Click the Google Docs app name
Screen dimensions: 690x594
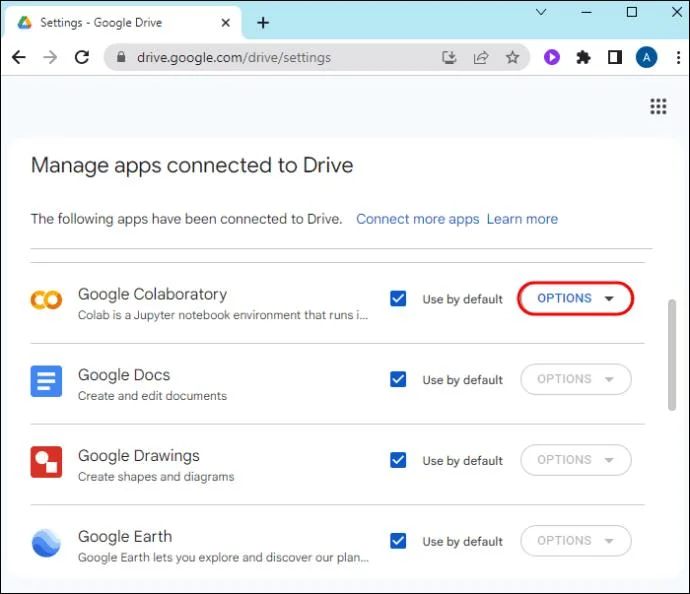124,375
